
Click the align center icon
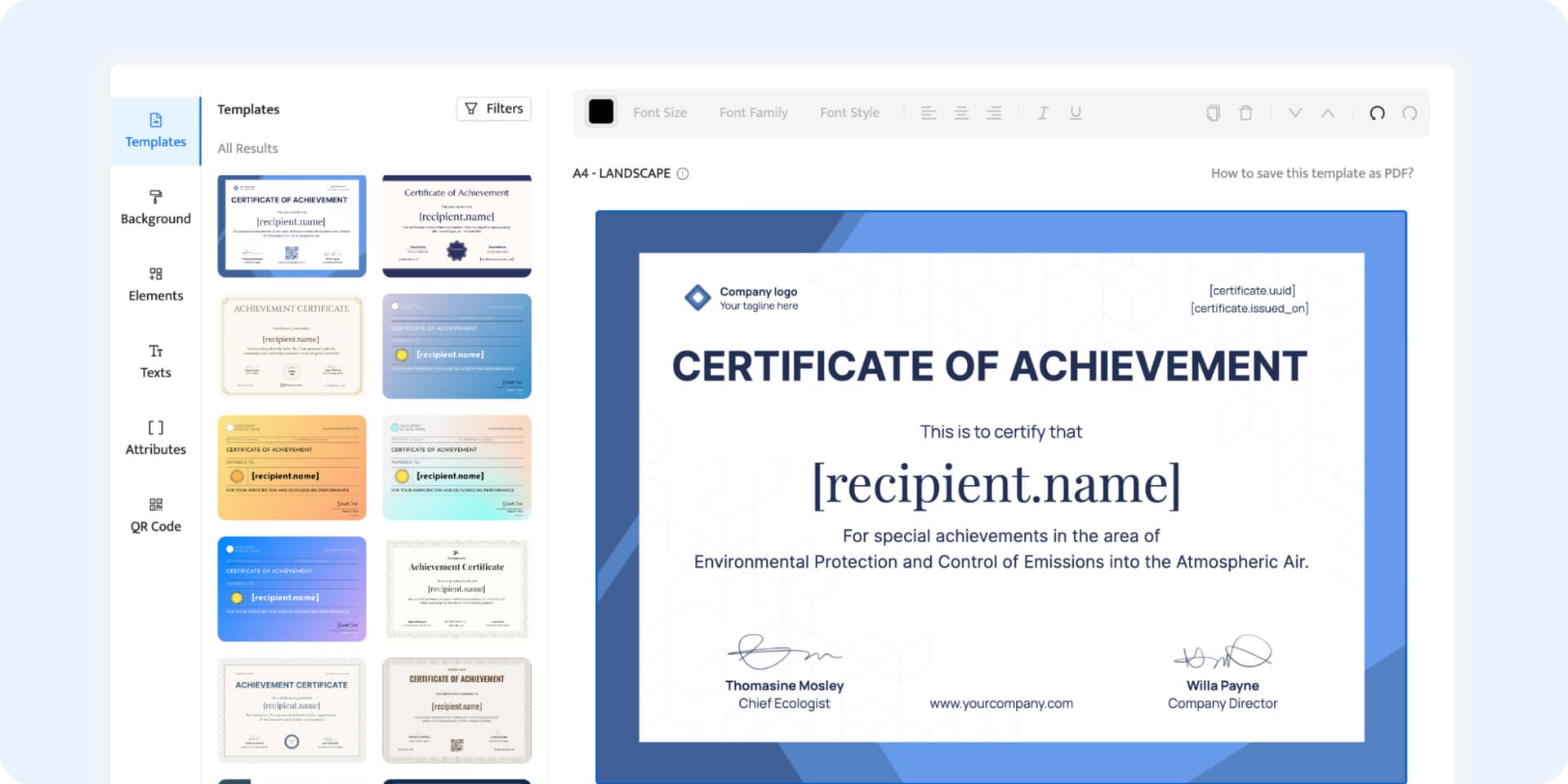point(961,113)
